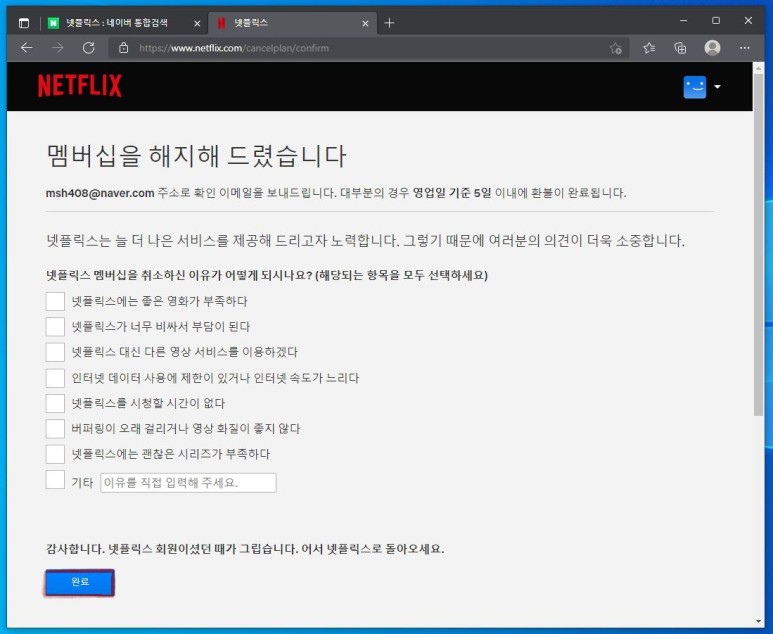Select the 넷플릭스 tab

(x=292, y=23)
